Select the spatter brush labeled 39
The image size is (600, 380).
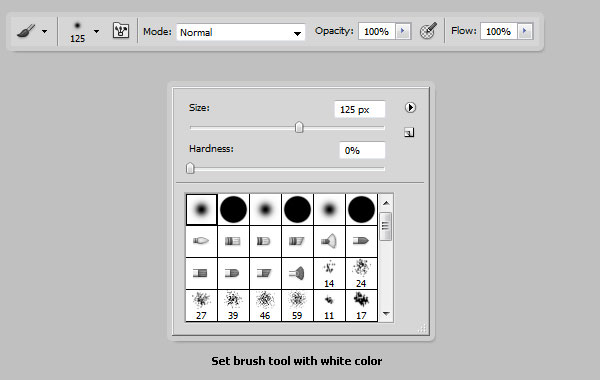233,305
